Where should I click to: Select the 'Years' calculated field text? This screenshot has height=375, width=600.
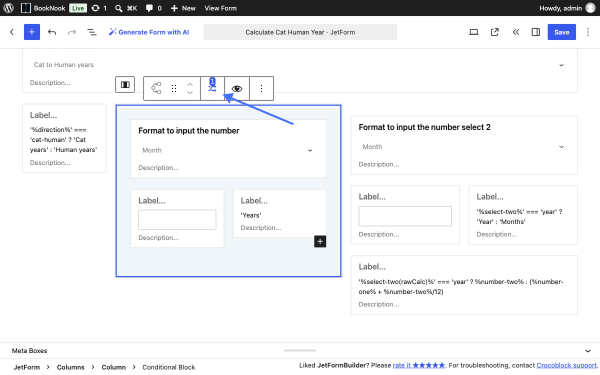click(251, 215)
